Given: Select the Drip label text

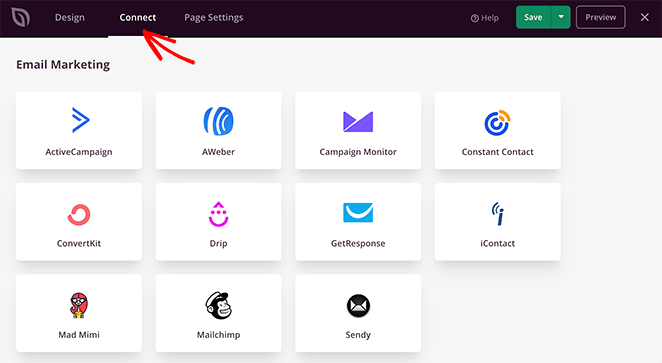Looking at the screenshot, I should coord(218,244).
